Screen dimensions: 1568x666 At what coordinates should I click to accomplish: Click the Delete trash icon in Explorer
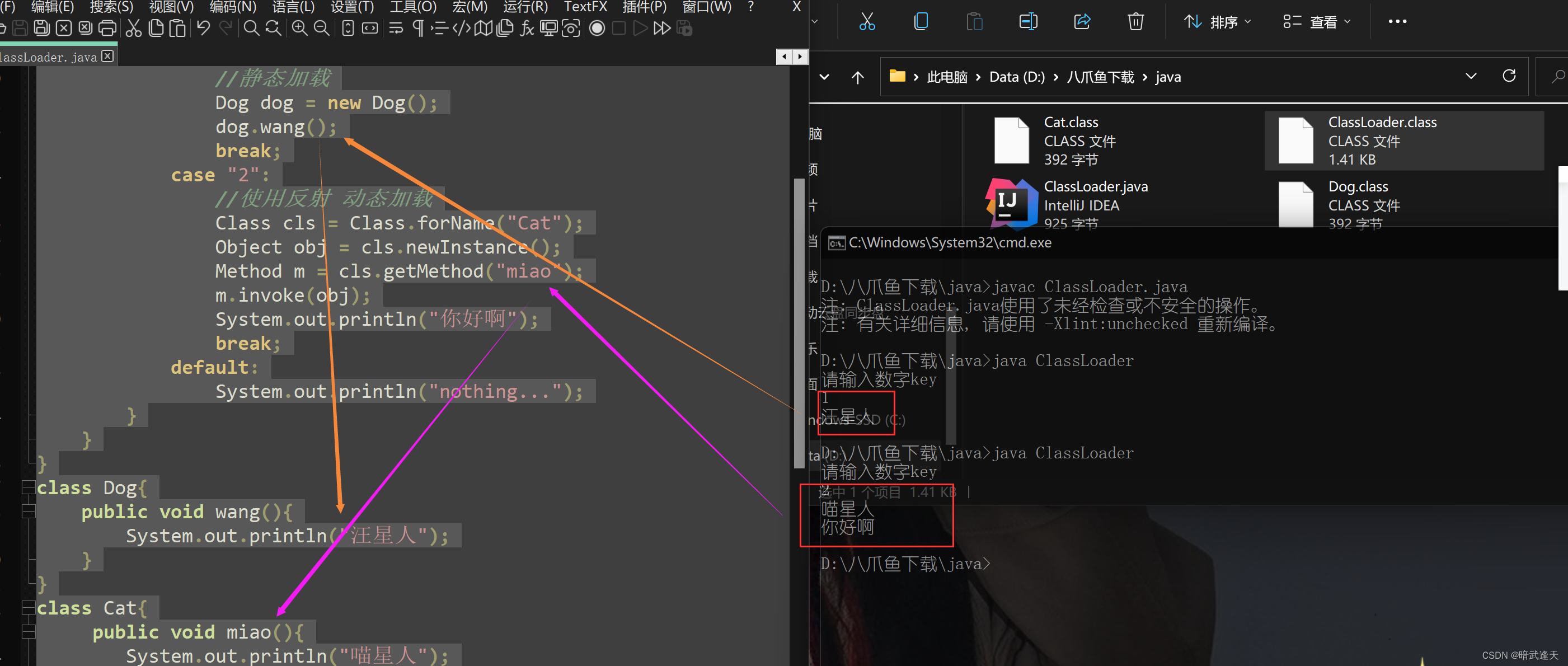(1135, 22)
